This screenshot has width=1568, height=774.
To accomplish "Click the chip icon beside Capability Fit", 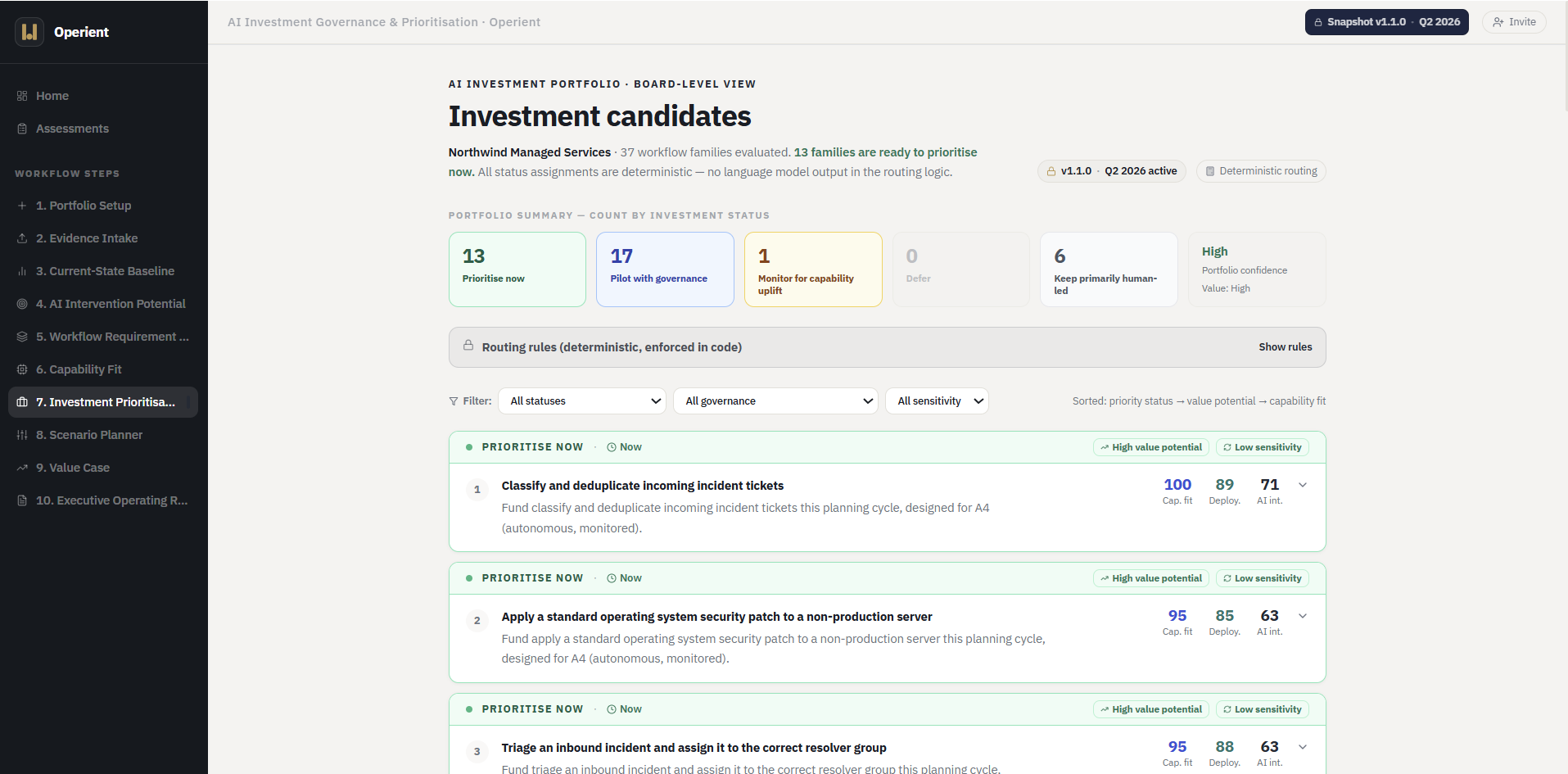I will tap(22, 369).
